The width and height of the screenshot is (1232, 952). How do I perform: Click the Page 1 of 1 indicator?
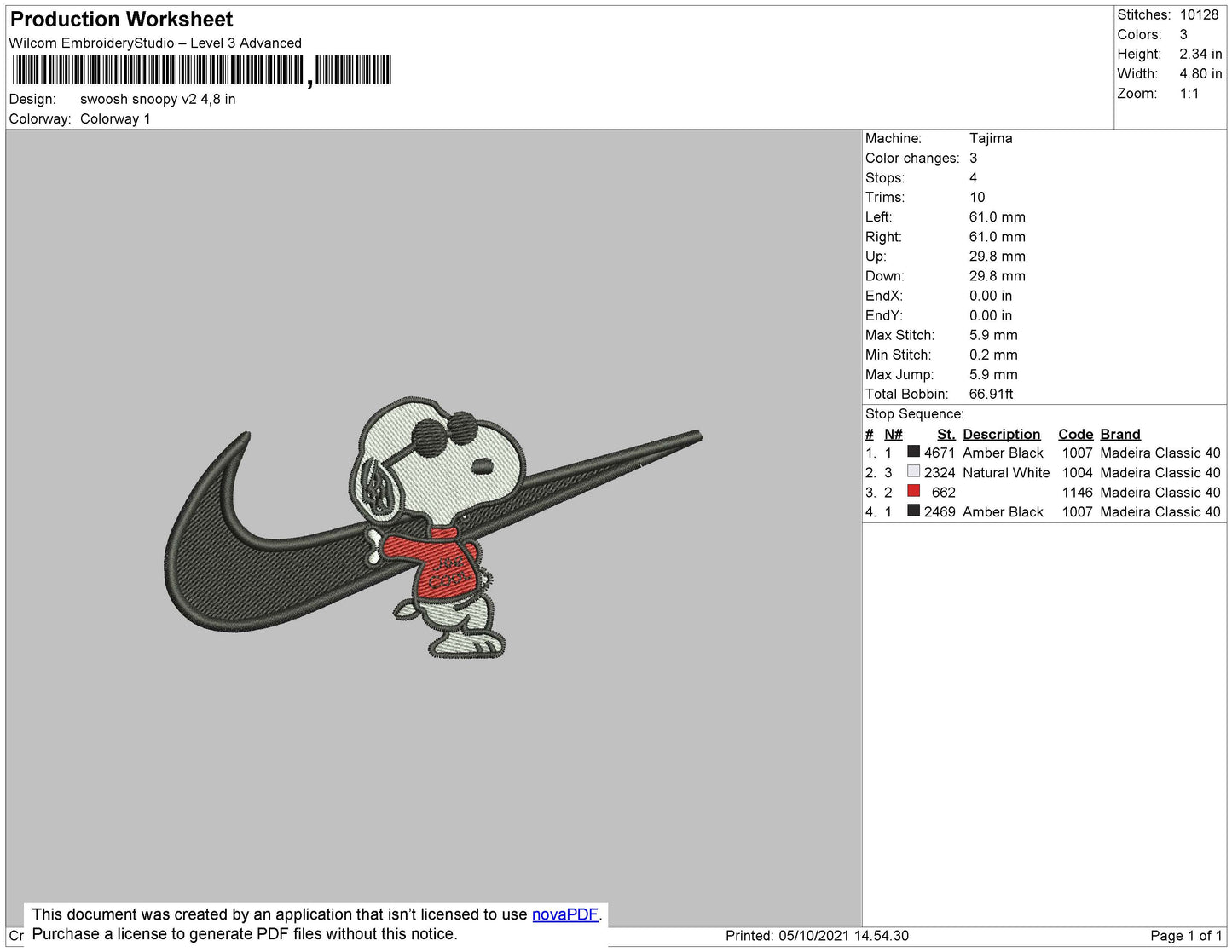[1186, 935]
